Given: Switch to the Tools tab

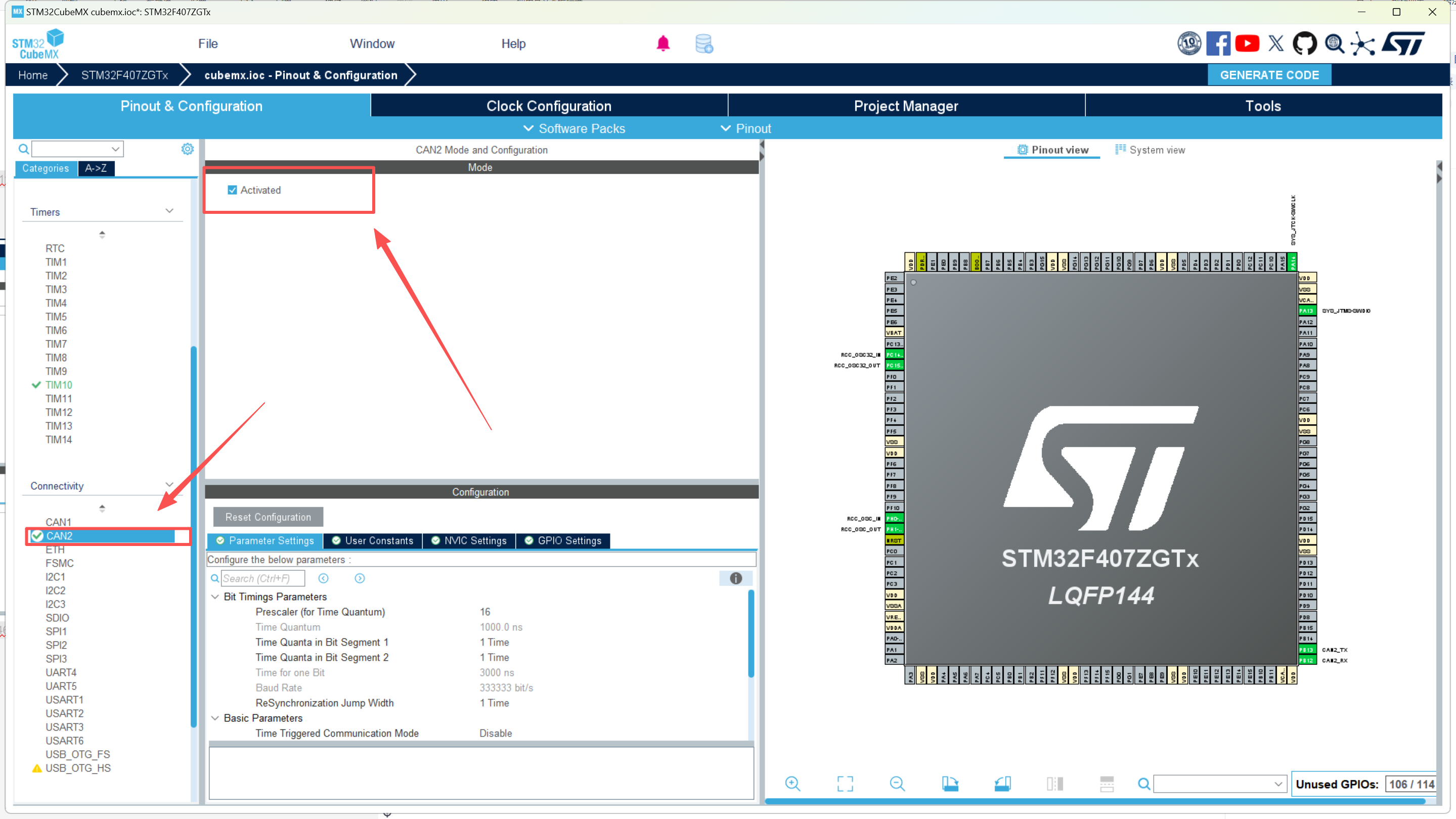Looking at the screenshot, I should click(x=1263, y=106).
